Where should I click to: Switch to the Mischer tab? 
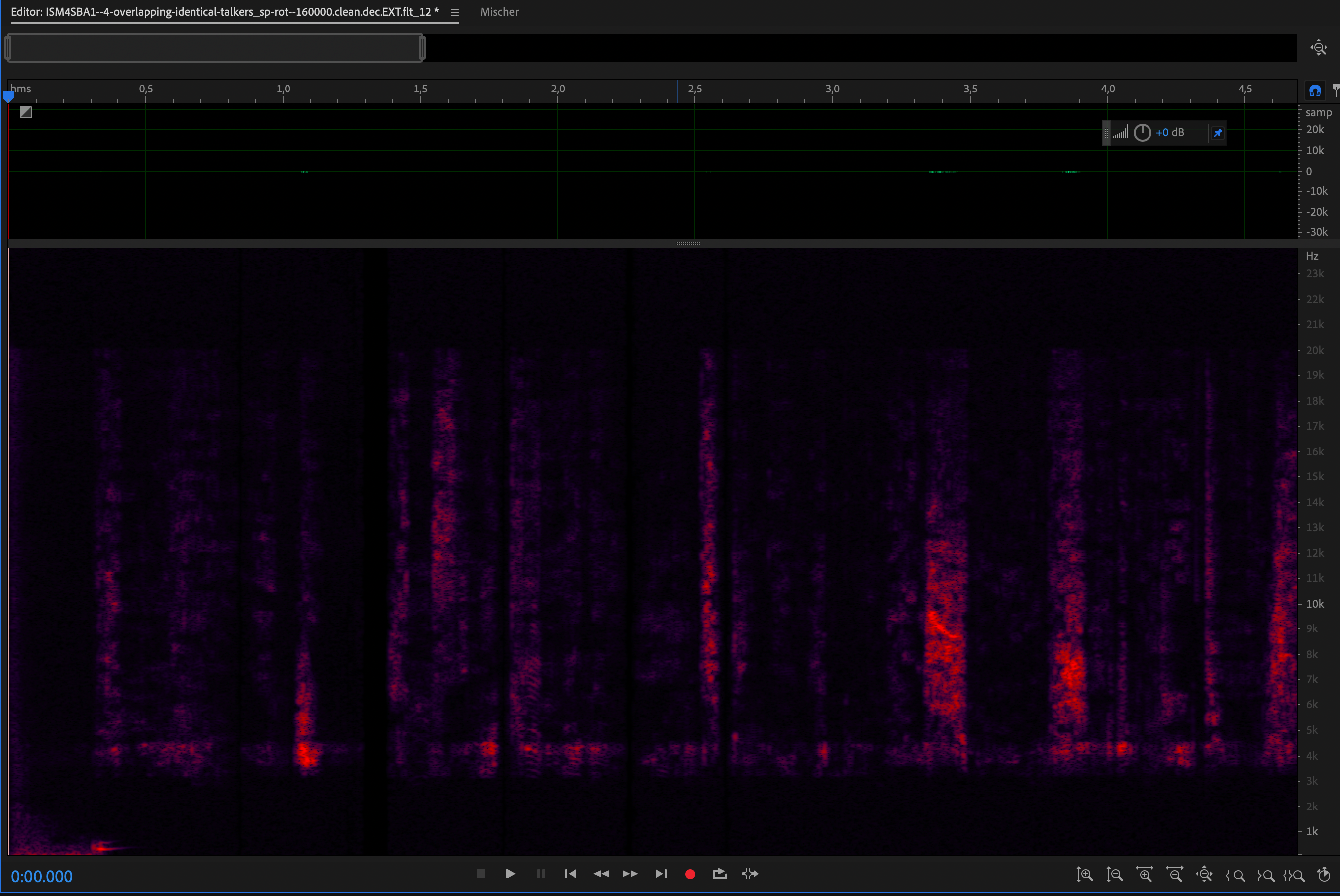click(x=499, y=12)
